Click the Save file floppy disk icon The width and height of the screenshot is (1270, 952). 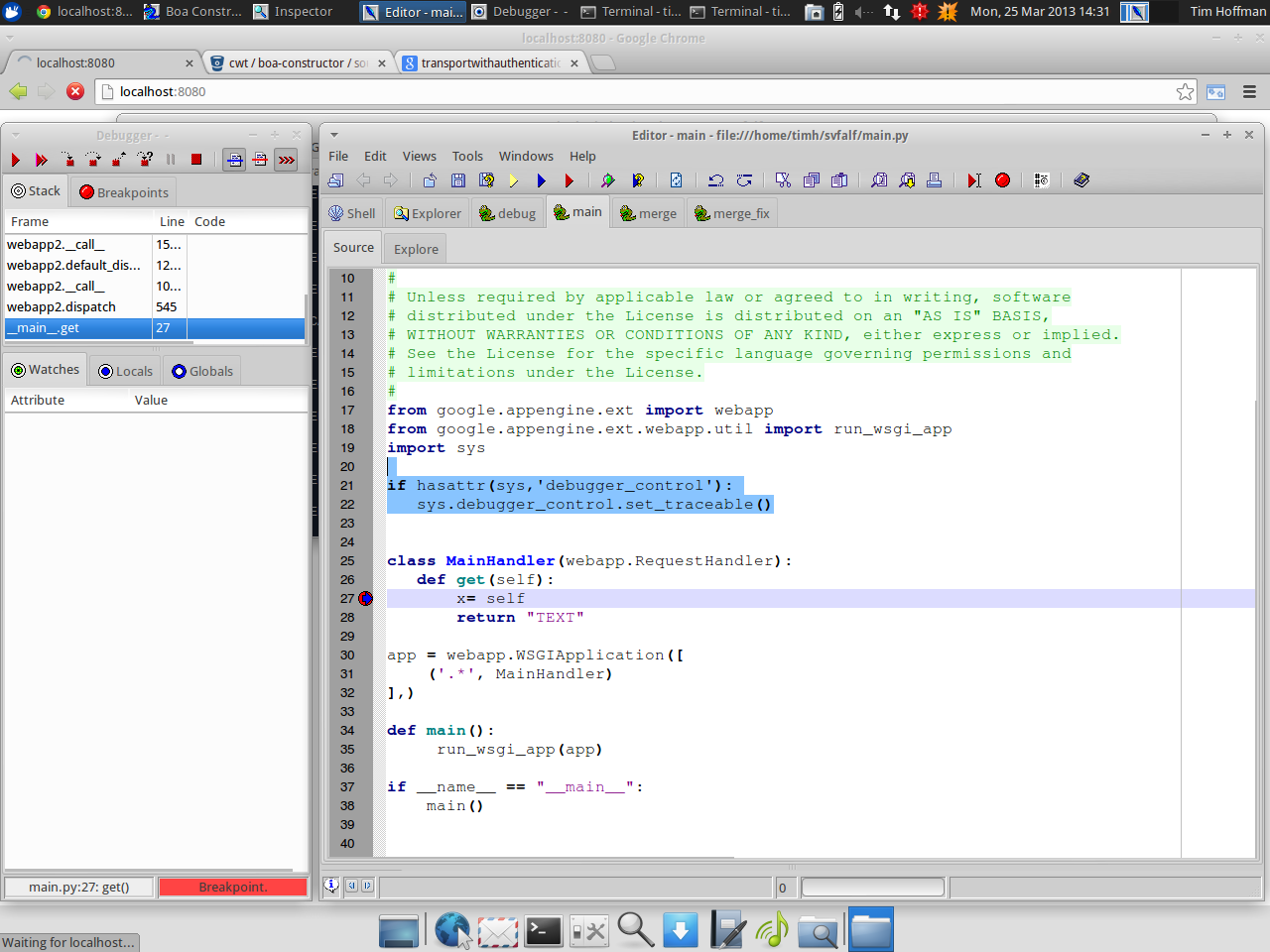click(x=458, y=180)
